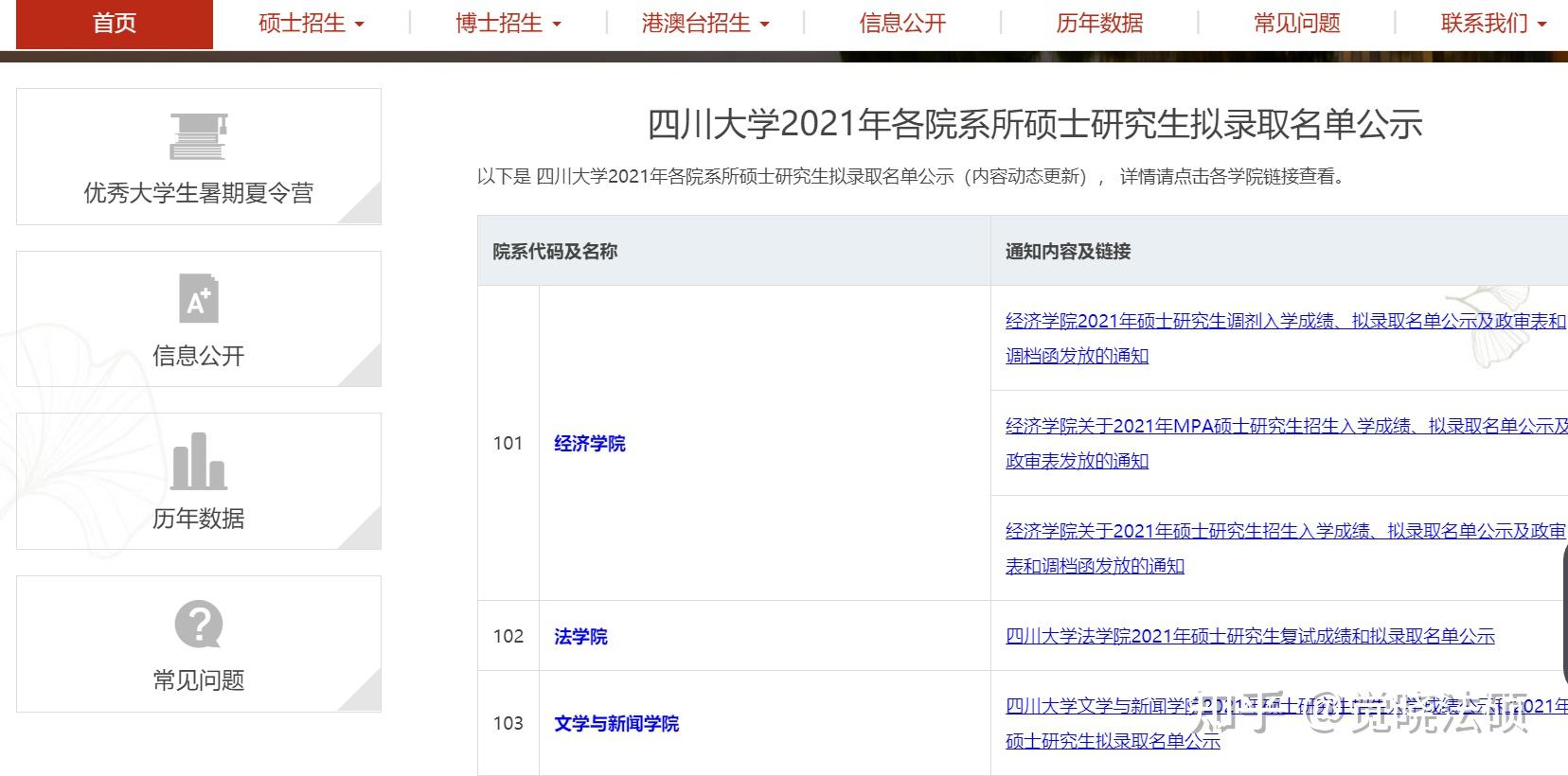The height and width of the screenshot is (776, 1568).
Task: Open the 历年数据 sidebar label
Action: 199,519
